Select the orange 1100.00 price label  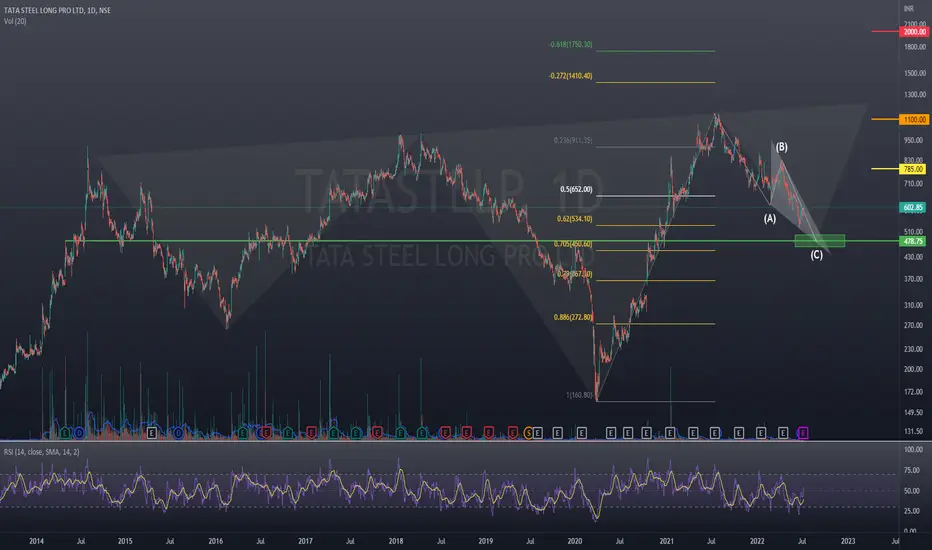point(914,120)
